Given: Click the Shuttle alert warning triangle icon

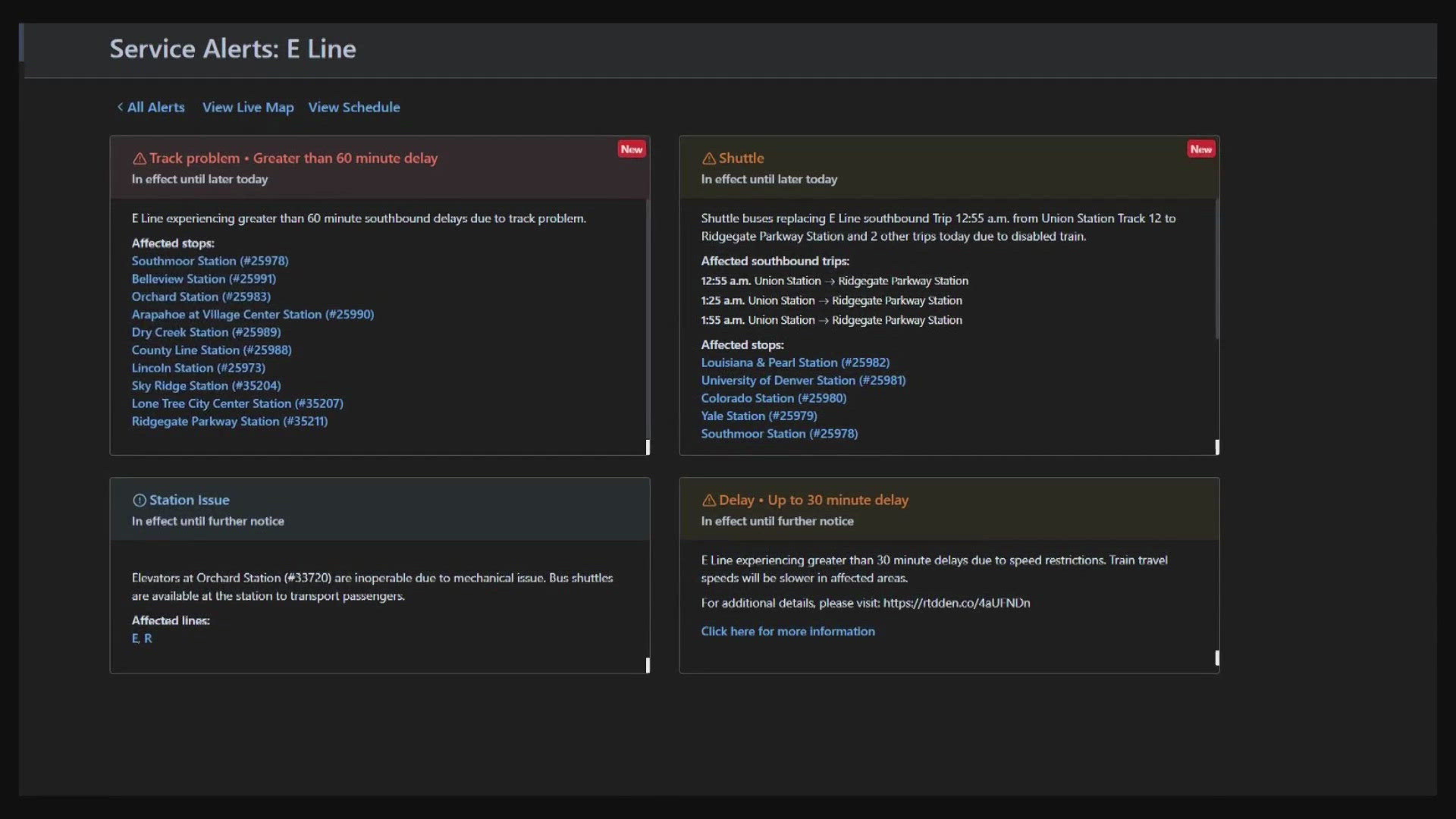Looking at the screenshot, I should click(709, 158).
